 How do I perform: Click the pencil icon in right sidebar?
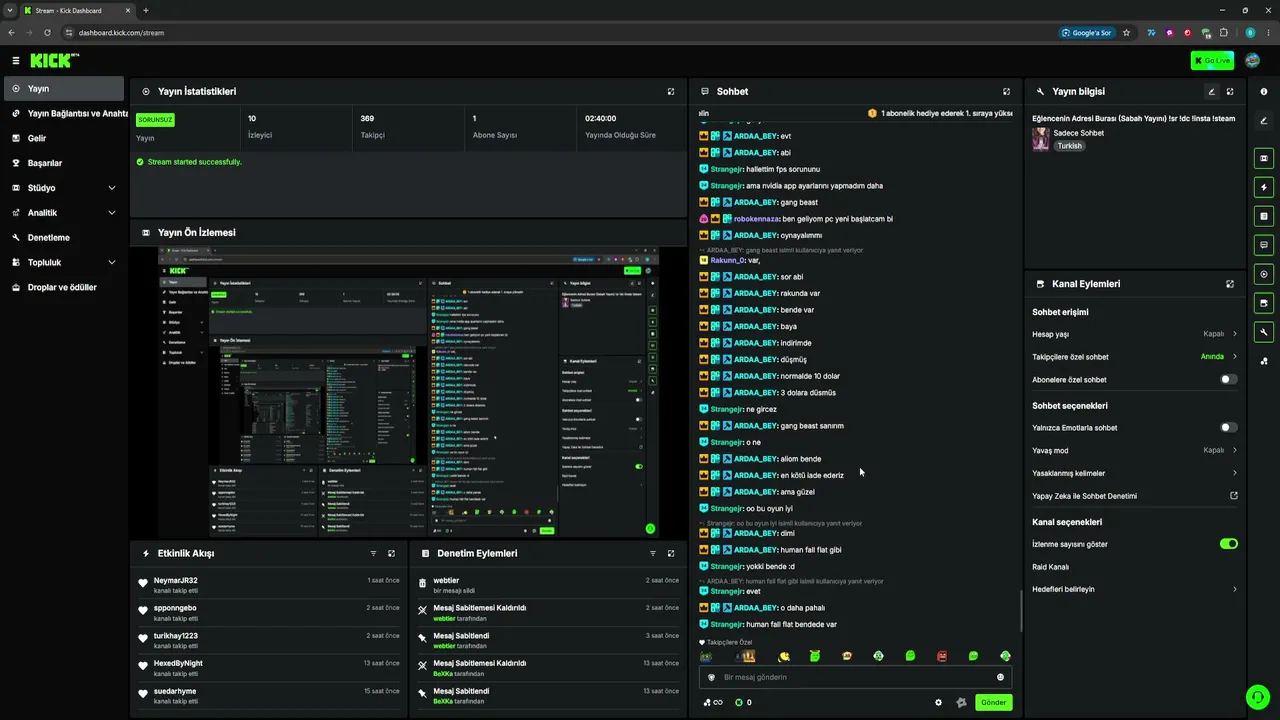coord(1264,120)
